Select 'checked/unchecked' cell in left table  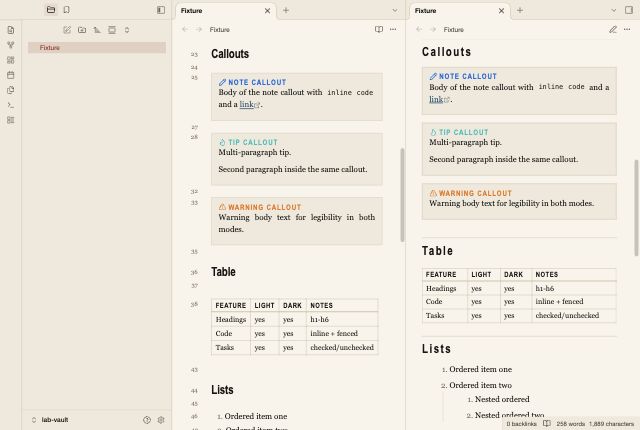click(342, 348)
